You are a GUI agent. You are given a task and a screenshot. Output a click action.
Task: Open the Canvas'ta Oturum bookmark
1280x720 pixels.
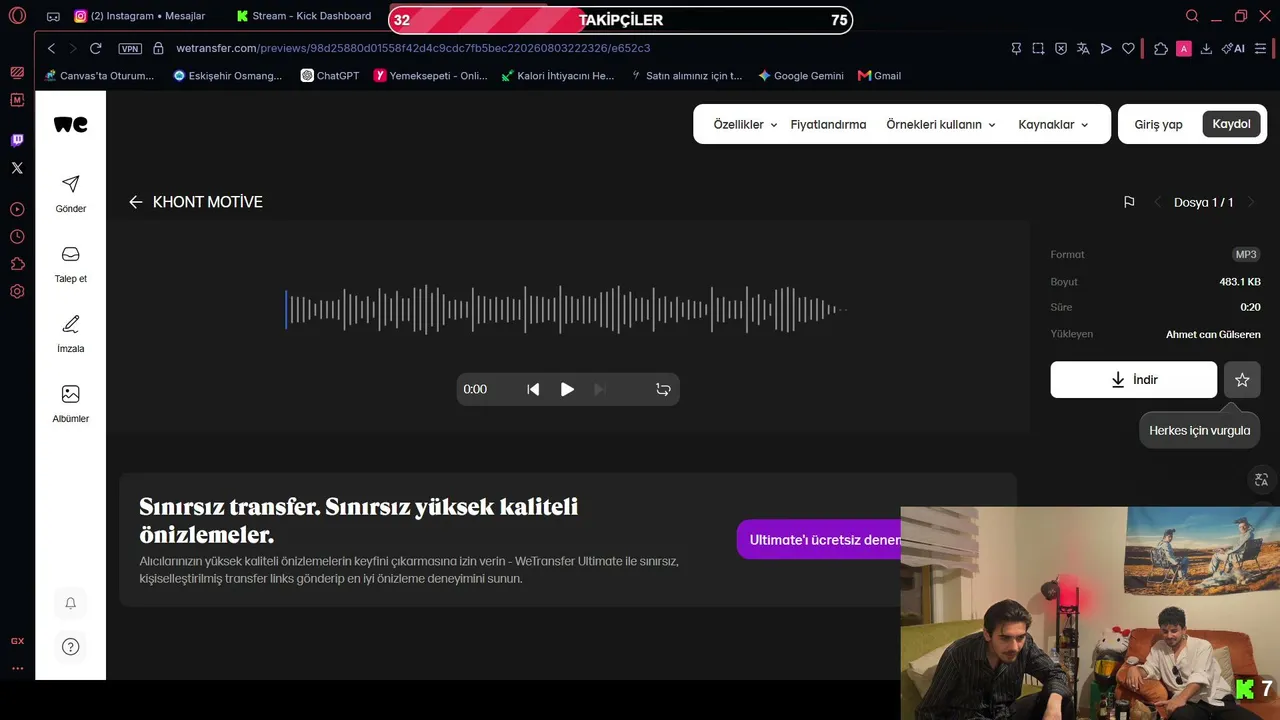tap(99, 76)
